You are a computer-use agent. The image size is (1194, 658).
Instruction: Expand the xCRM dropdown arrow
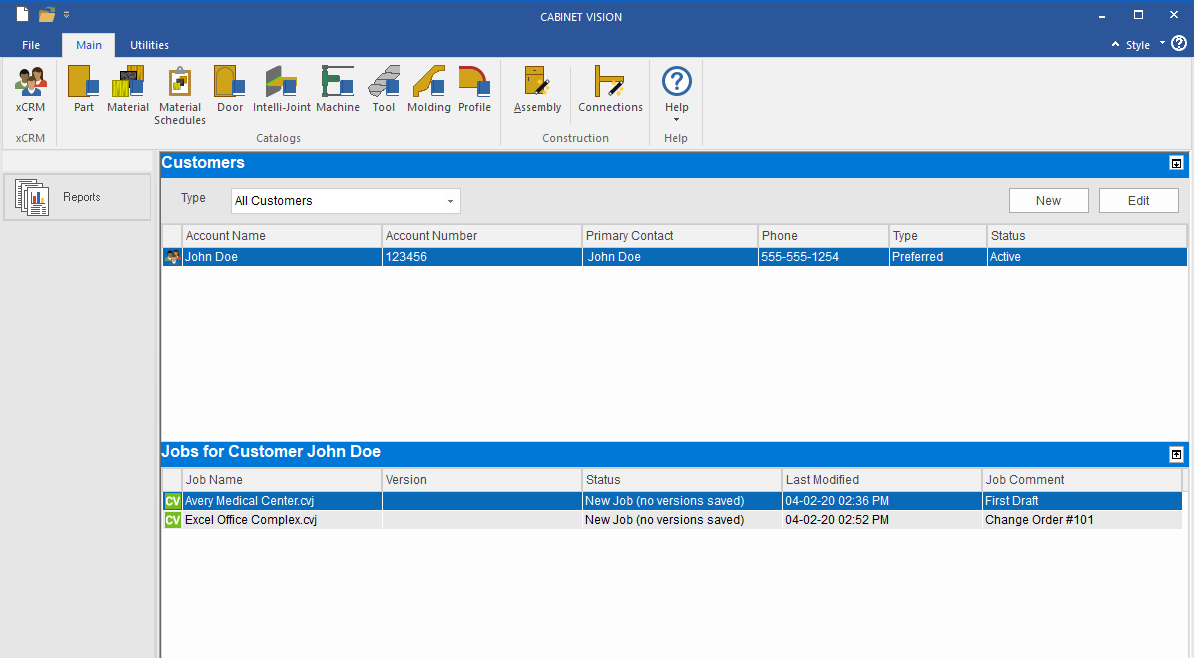[30, 120]
